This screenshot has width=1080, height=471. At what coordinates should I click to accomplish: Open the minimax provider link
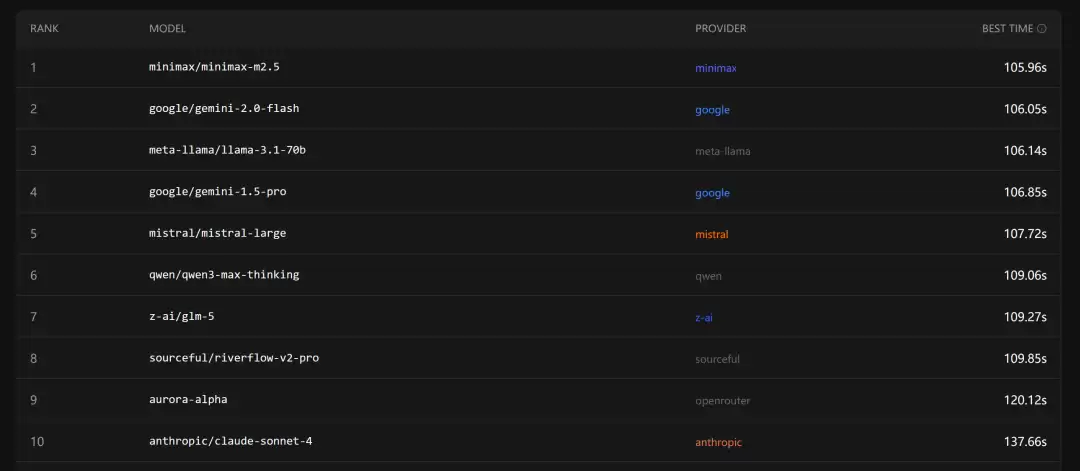(716, 68)
